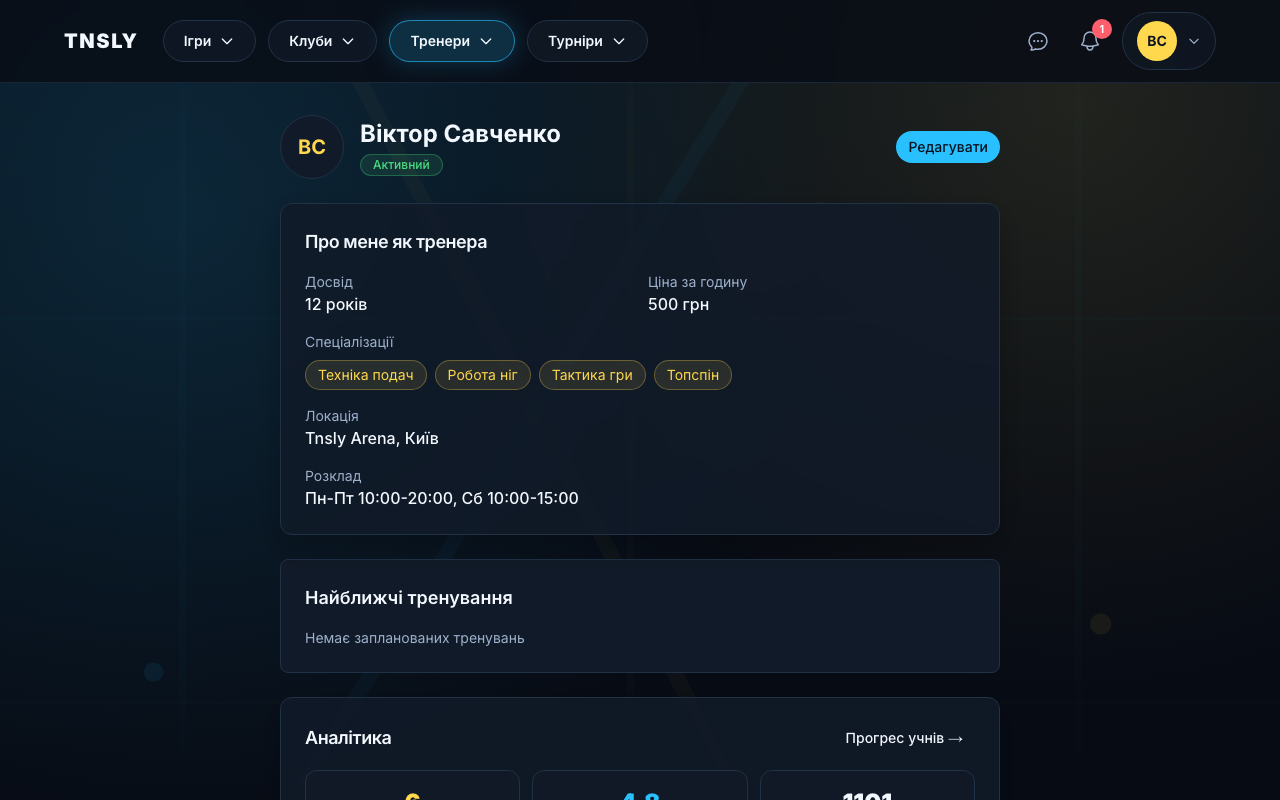Click the yellow BC avatar in header

(x=1156, y=41)
